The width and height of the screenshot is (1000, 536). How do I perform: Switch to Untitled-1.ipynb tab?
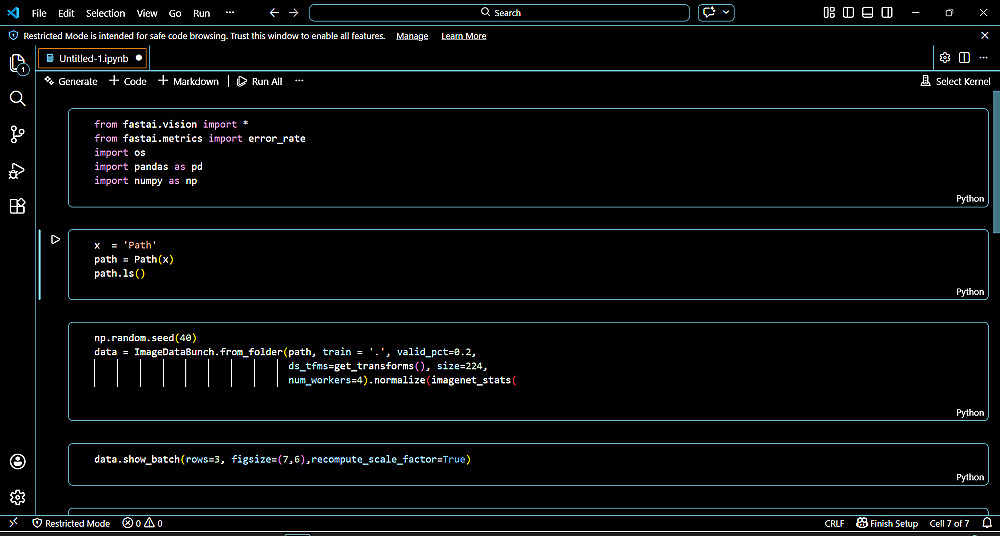92,58
